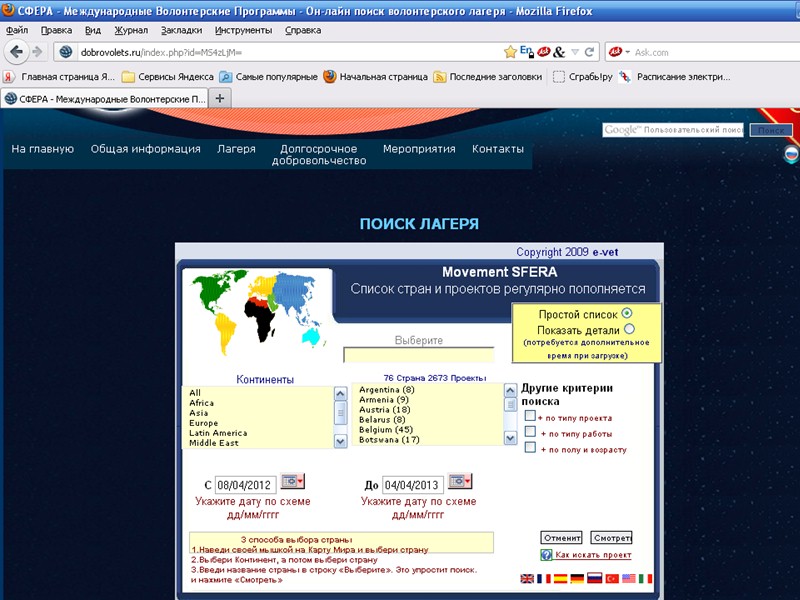Click the Отменит button
This screenshot has height=600, width=800.
click(561, 538)
